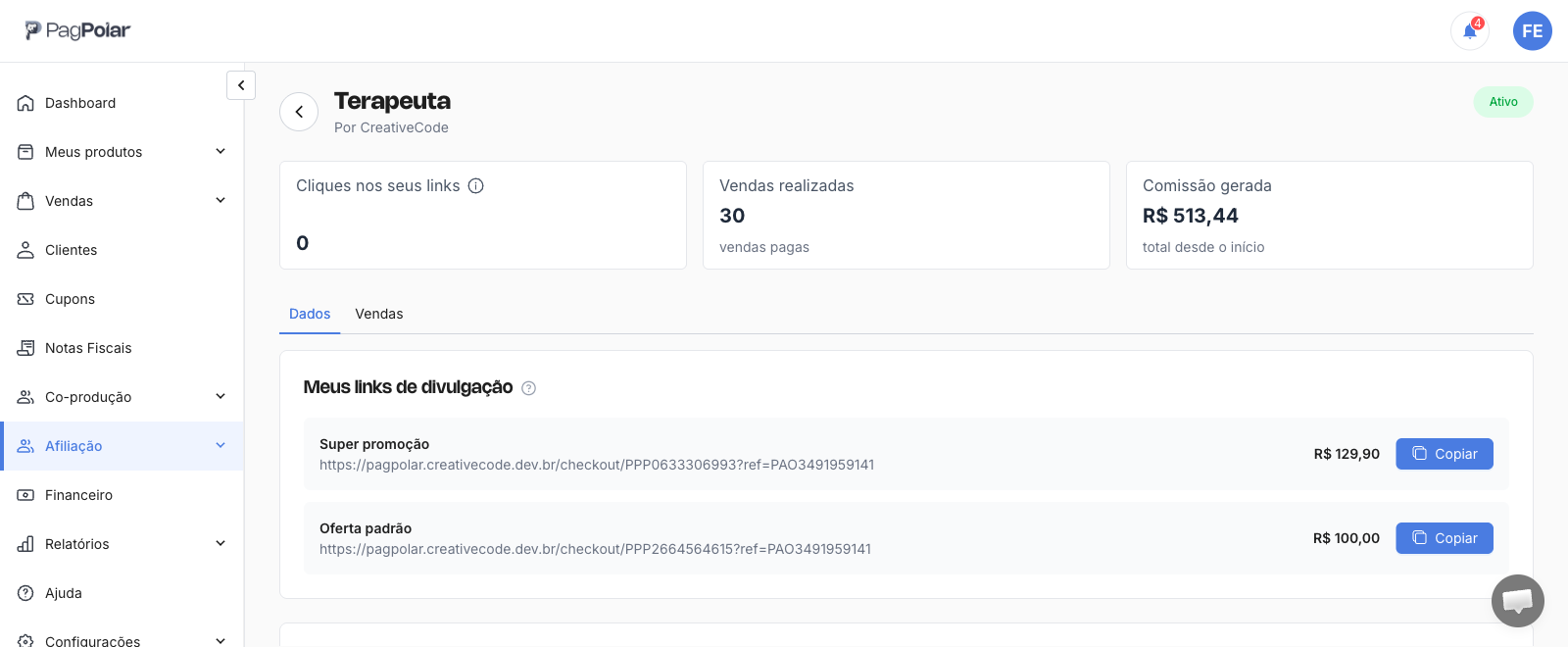1568x647 pixels.
Task: Open the chat support bubble
Action: point(1518,601)
